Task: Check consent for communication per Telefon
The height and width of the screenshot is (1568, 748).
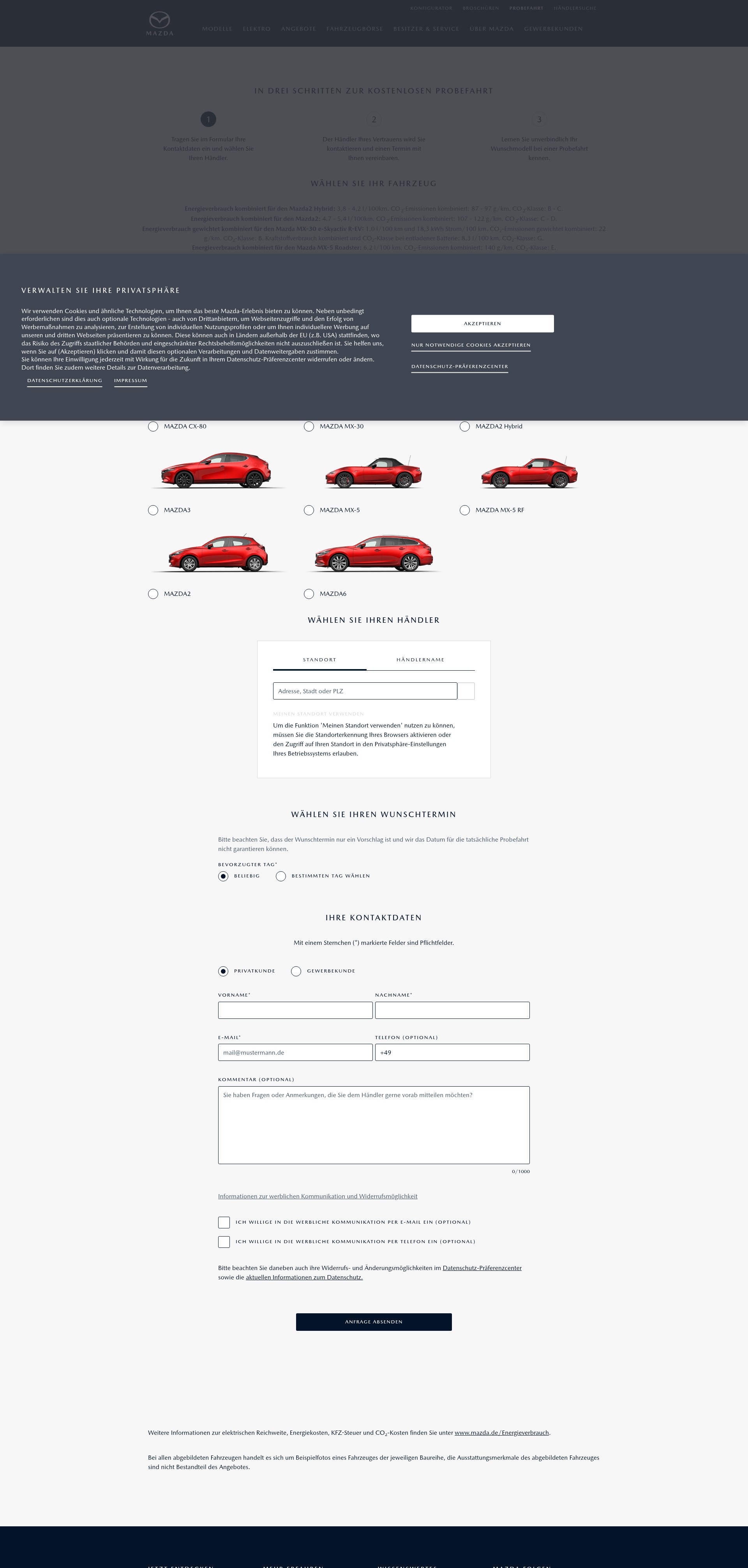Action: point(224,1242)
